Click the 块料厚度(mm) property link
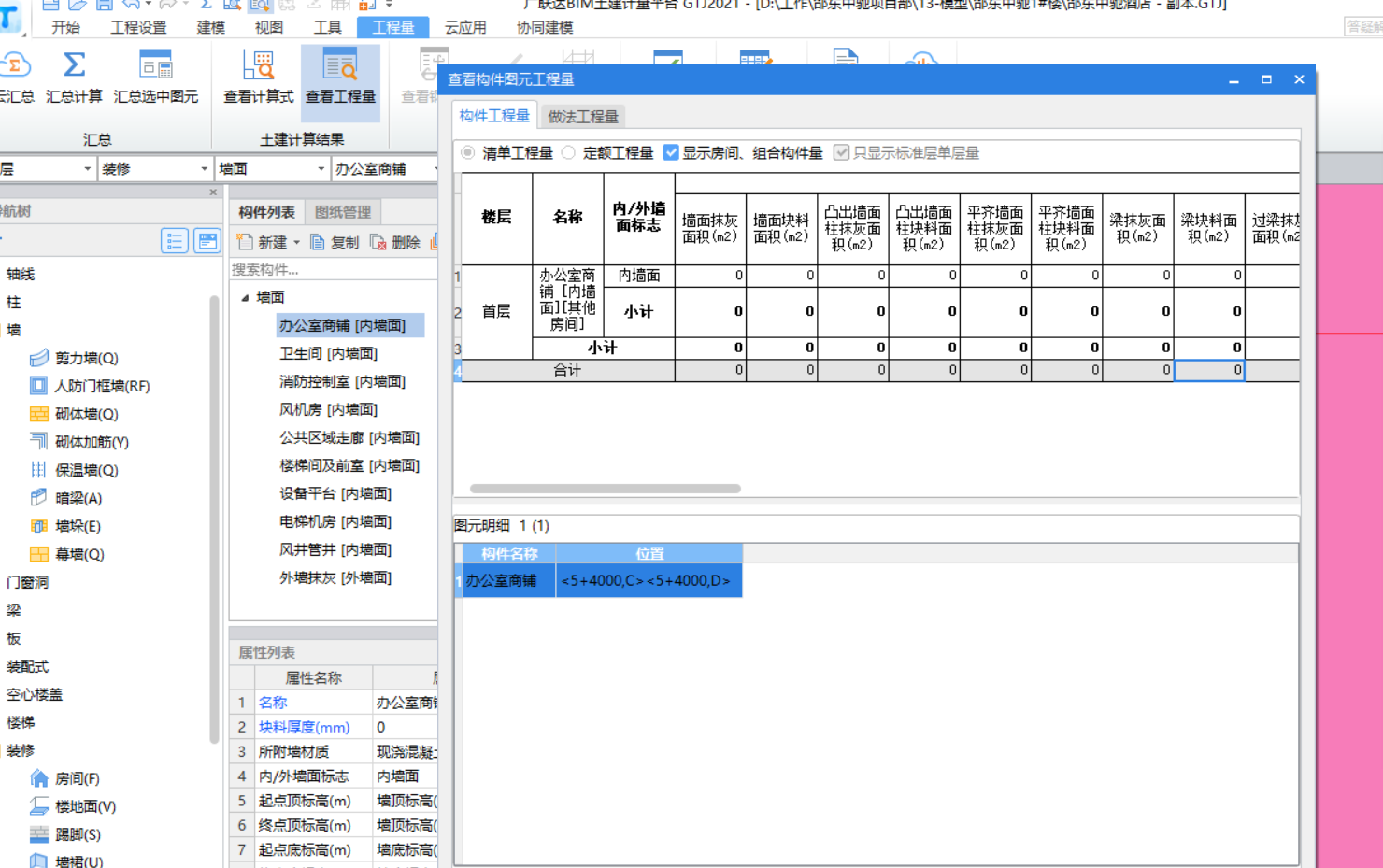1383x868 pixels. point(304,727)
